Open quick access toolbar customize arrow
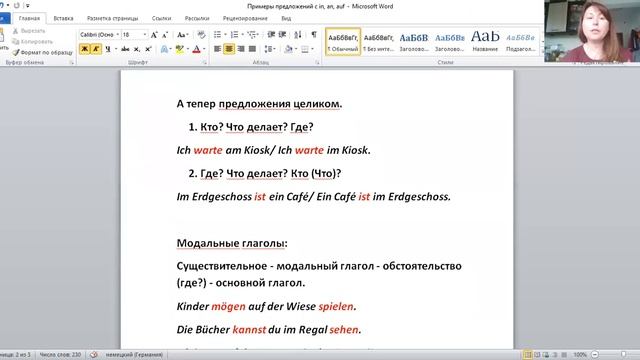This screenshot has height=360, width=640. pos(27,6)
